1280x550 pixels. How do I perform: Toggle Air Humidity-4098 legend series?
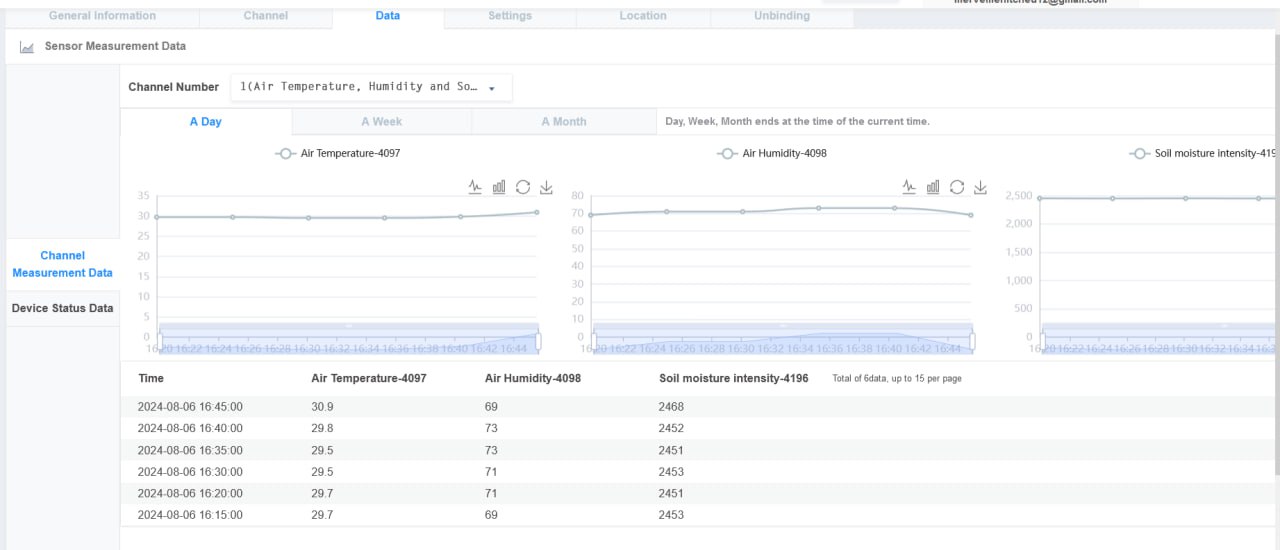pos(772,154)
